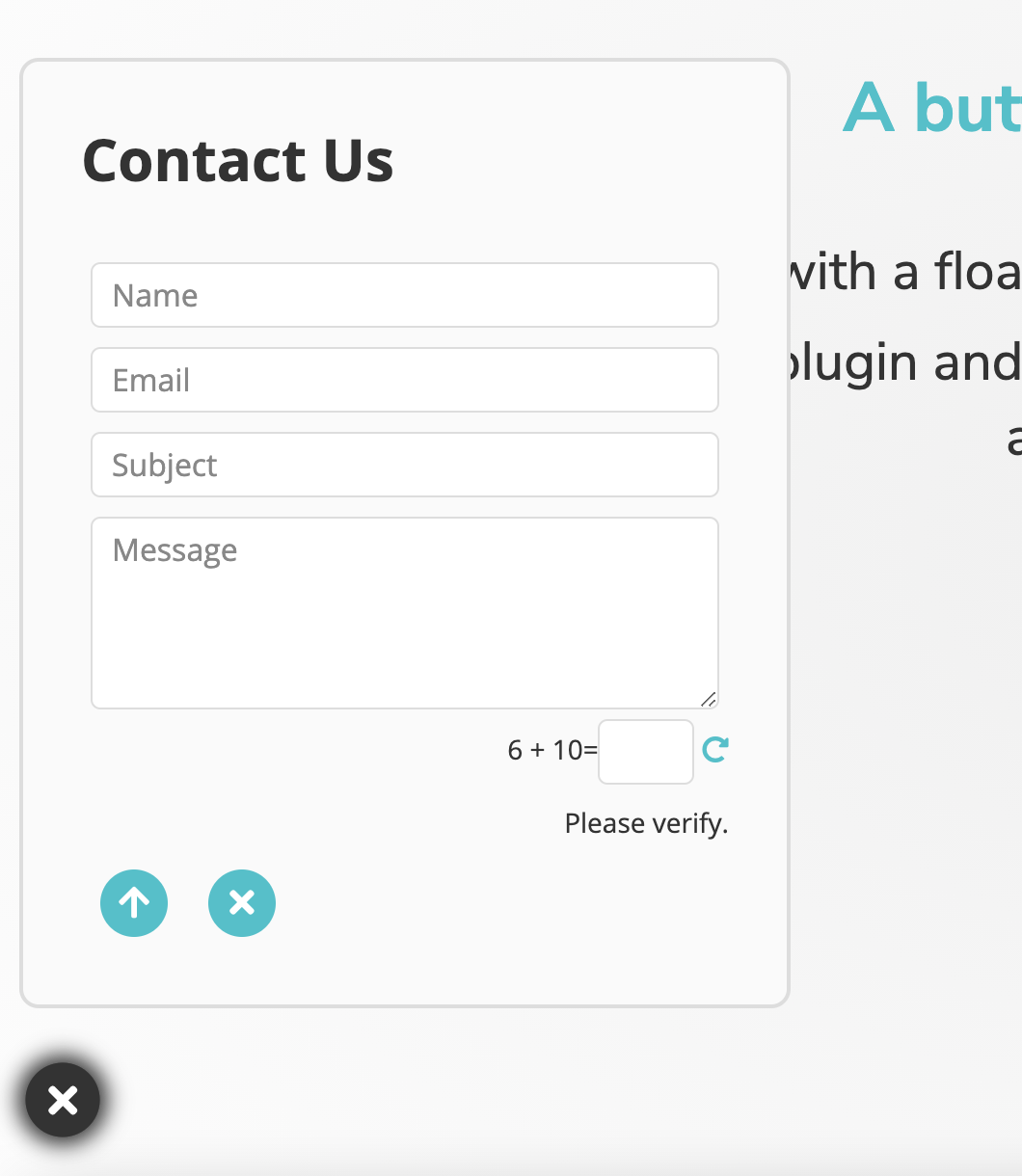Submit the form with the up-arrow button

coord(134,903)
